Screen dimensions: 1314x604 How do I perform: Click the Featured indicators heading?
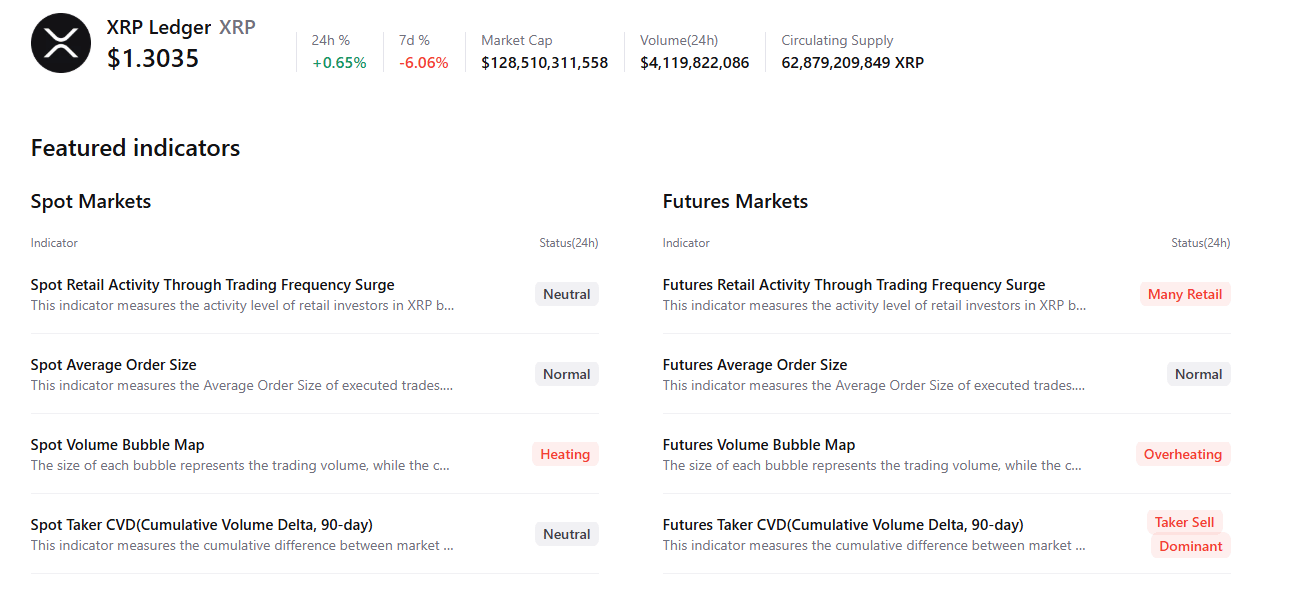[x=135, y=148]
